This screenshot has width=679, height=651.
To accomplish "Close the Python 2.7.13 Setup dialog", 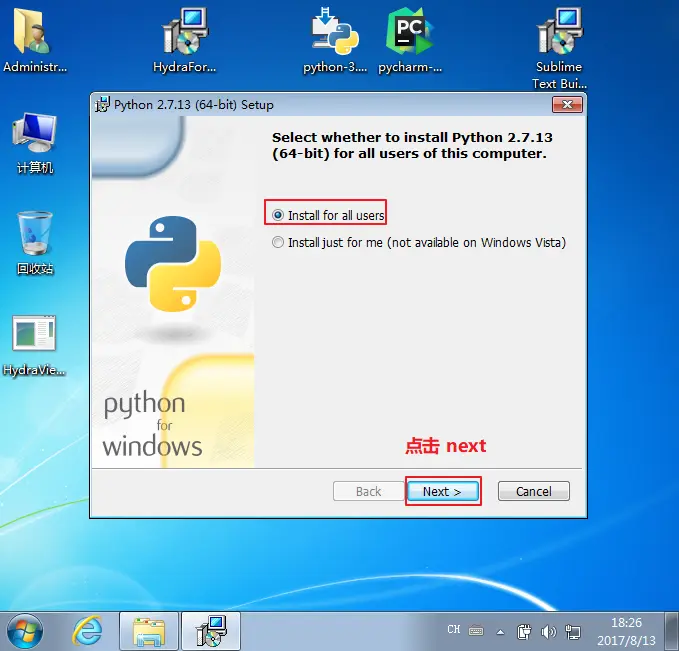I will pyautogui.click(x=567, y=104).
